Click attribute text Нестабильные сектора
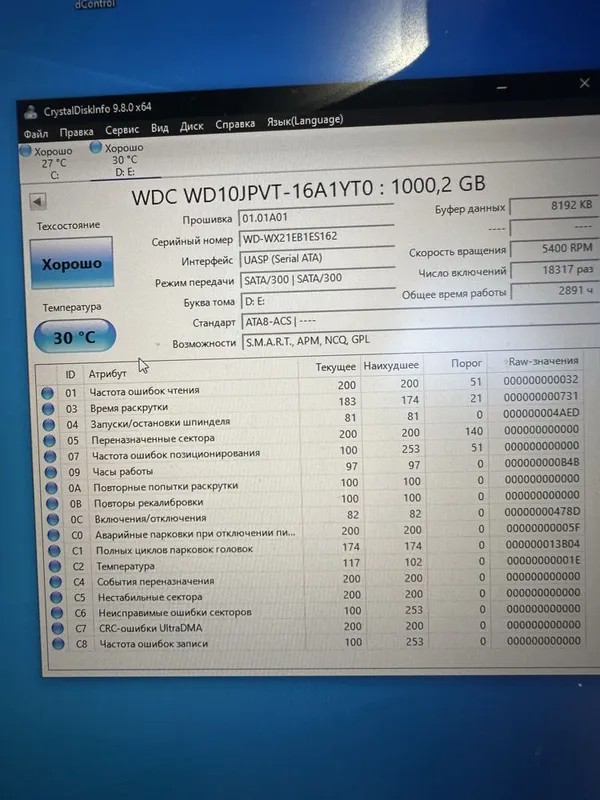Image resolution: width=600 pixels, height=800 pixels. click(x=150, y=597)
